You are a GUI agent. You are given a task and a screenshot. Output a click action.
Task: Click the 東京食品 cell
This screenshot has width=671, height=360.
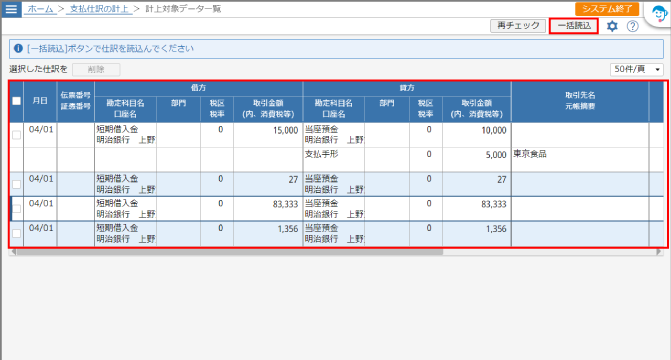(580, 160)
